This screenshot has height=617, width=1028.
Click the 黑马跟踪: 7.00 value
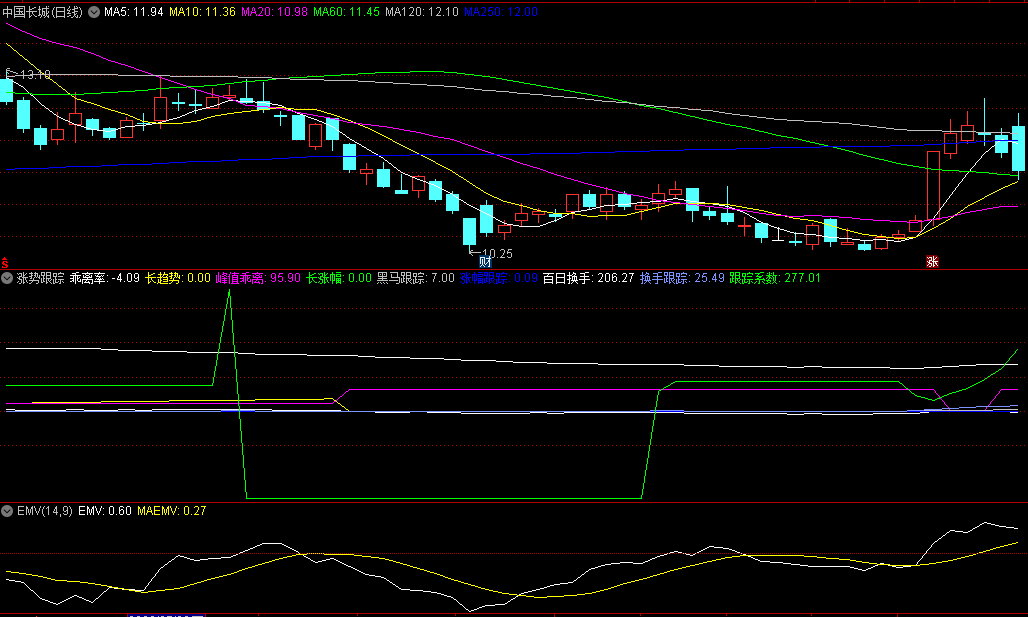416,278
